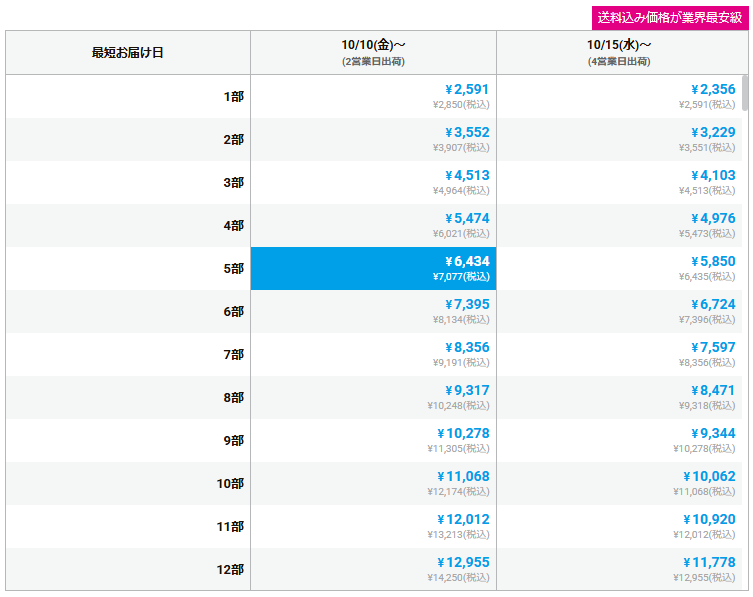Select the highlighted ¥6,434 price for 5部
This screenshot has height=597, width=753.
coord(373,268)
